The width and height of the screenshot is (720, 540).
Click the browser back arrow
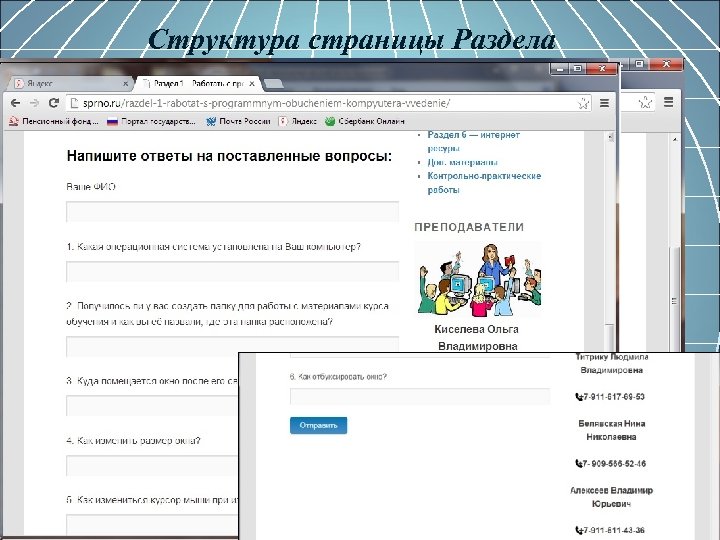point(15,103)
